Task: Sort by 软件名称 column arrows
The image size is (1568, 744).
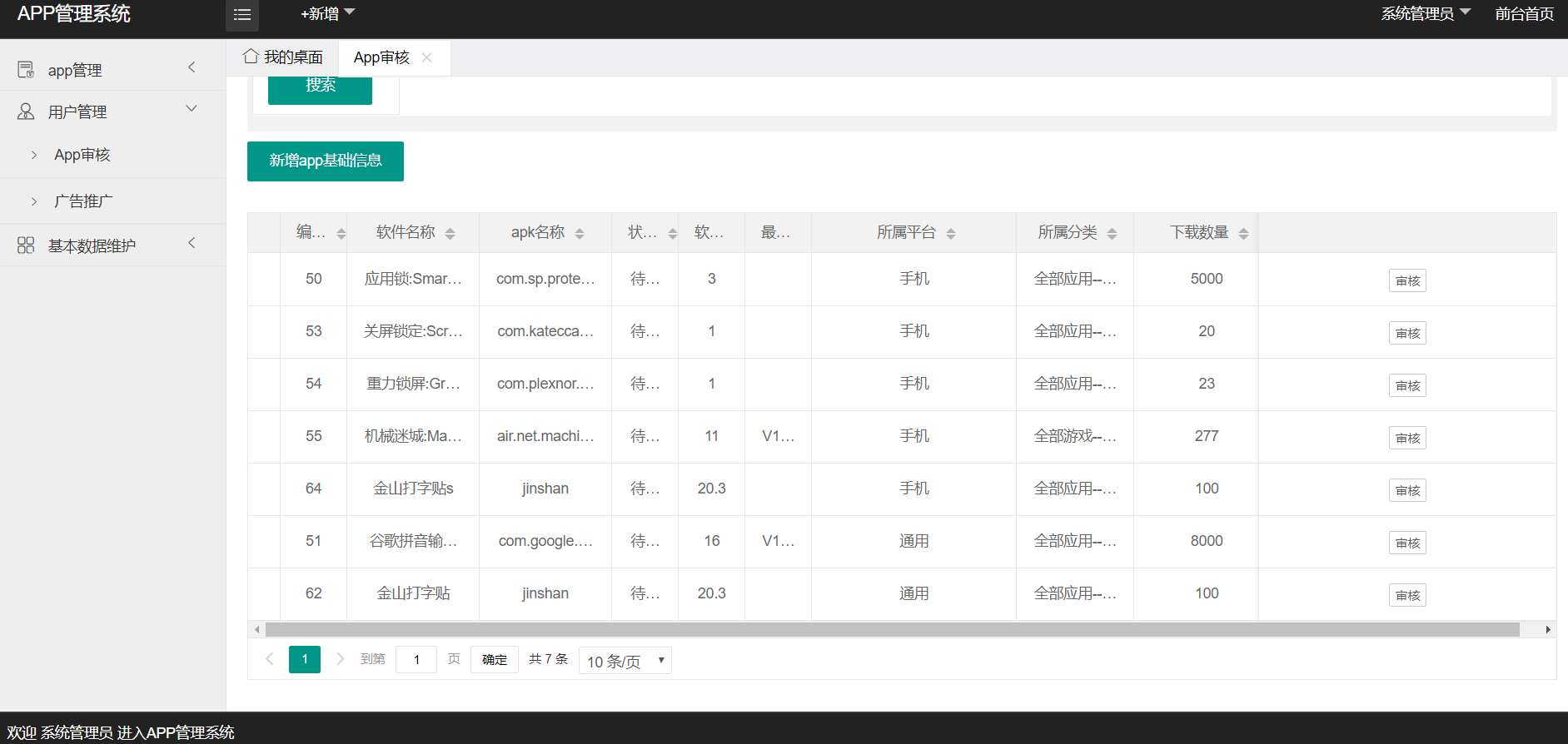Action: [x=450, y=234]
